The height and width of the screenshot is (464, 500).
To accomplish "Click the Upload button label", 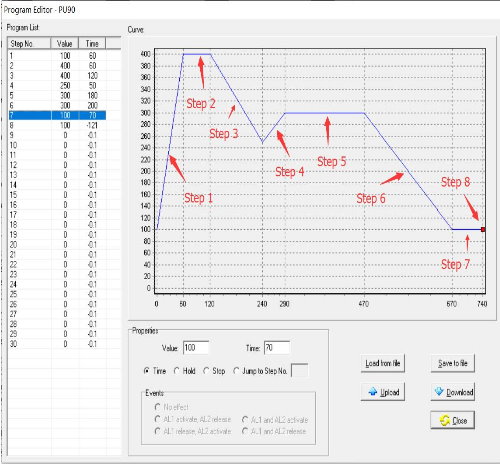I will coord(390,392).
